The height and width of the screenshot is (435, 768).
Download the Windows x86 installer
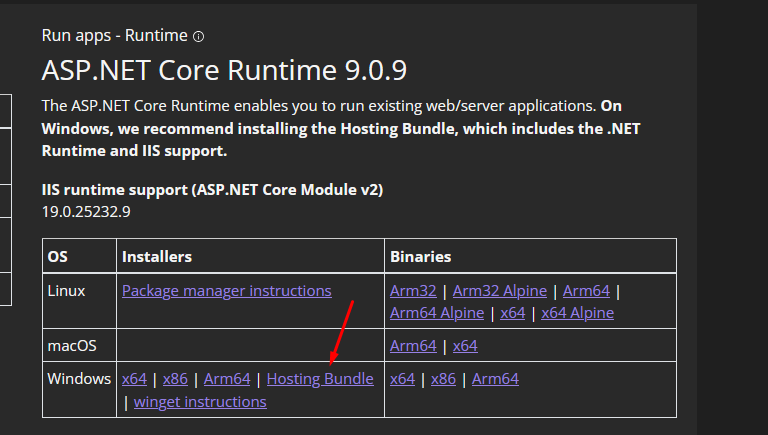175,379
